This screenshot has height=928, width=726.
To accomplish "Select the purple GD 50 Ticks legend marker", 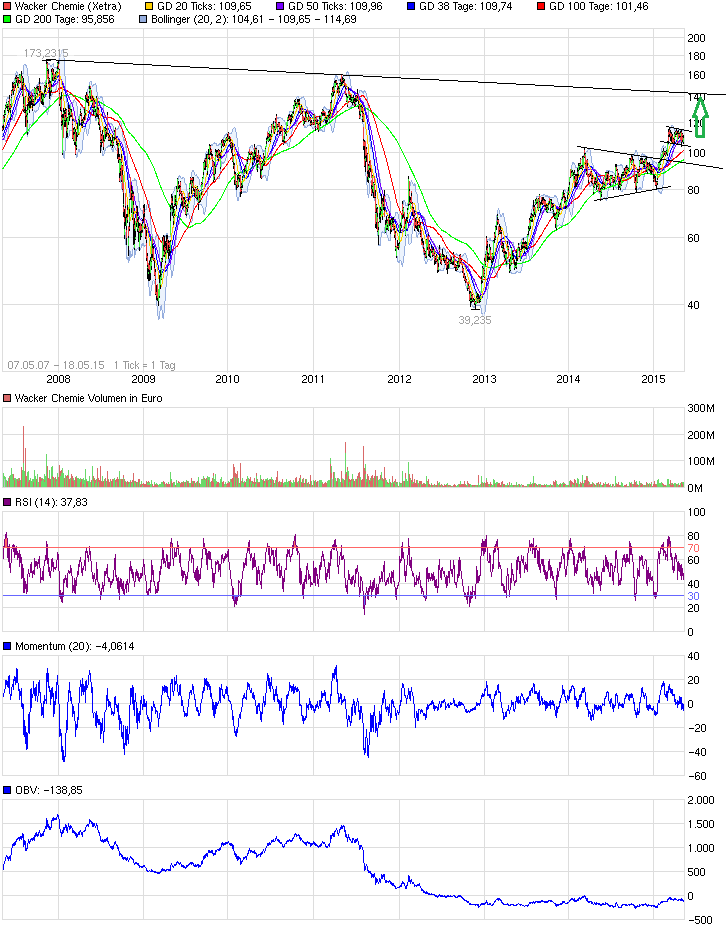I will click(x=280, y=6).
